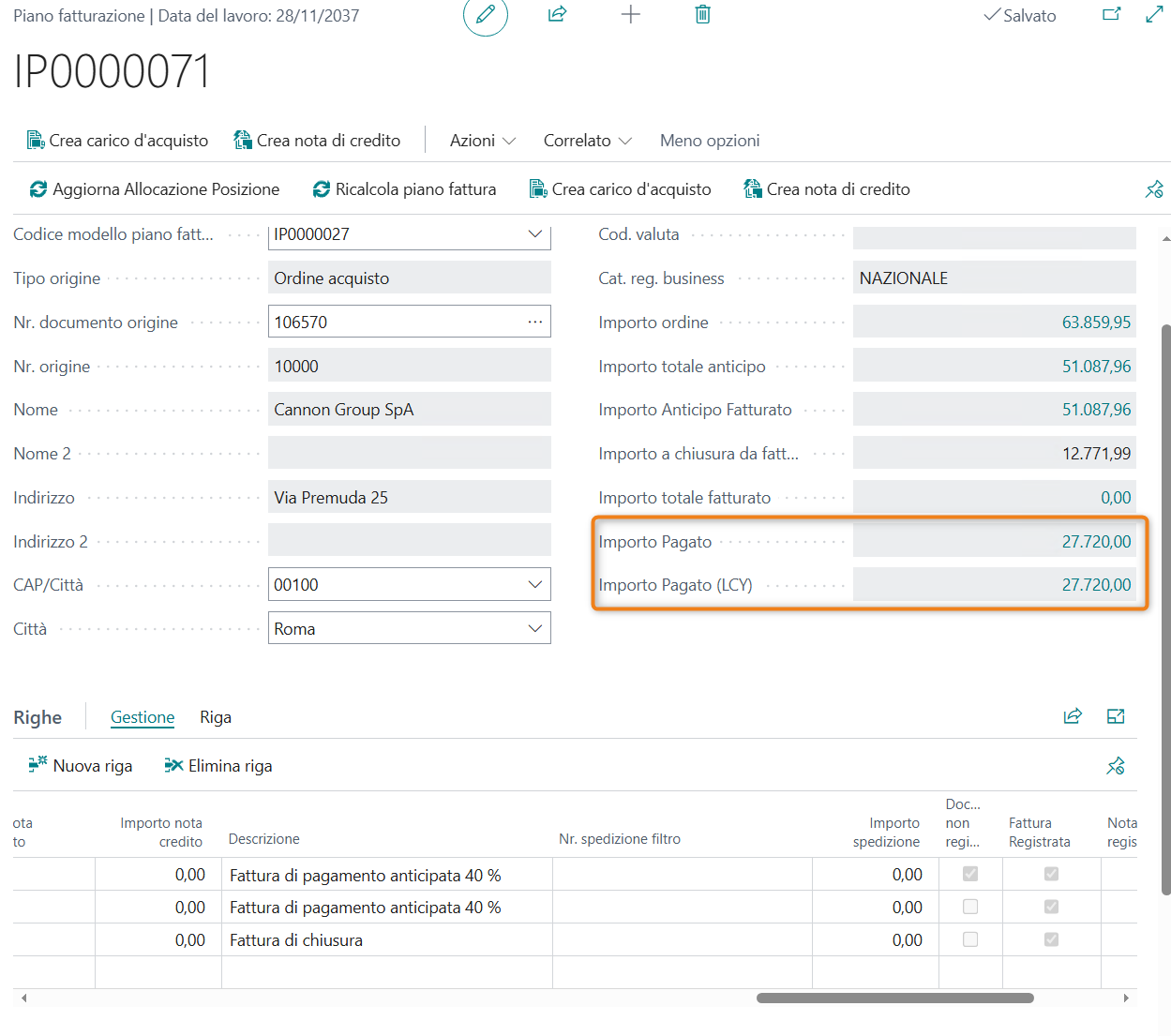1171x1036 pixels.
Task: Toggle Fattura Registrata checkbox for Fattura di chiusura
Action: [x=1051, y=939]
